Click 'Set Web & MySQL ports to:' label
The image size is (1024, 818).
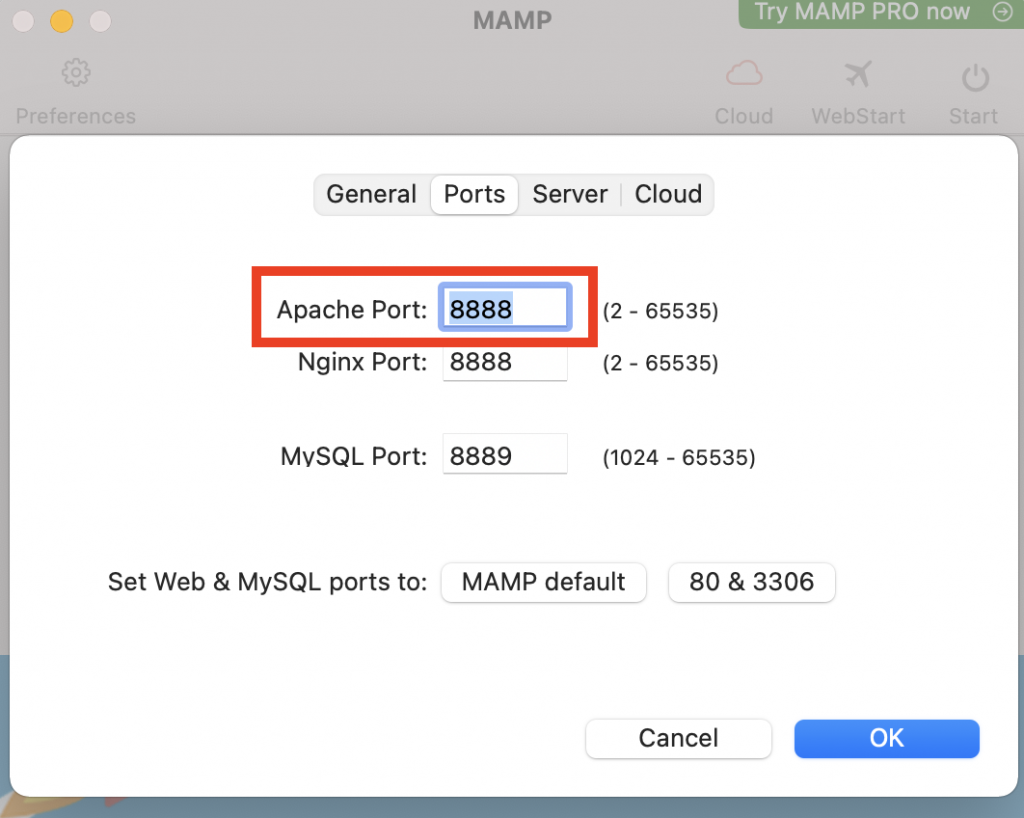coord(267,582)
